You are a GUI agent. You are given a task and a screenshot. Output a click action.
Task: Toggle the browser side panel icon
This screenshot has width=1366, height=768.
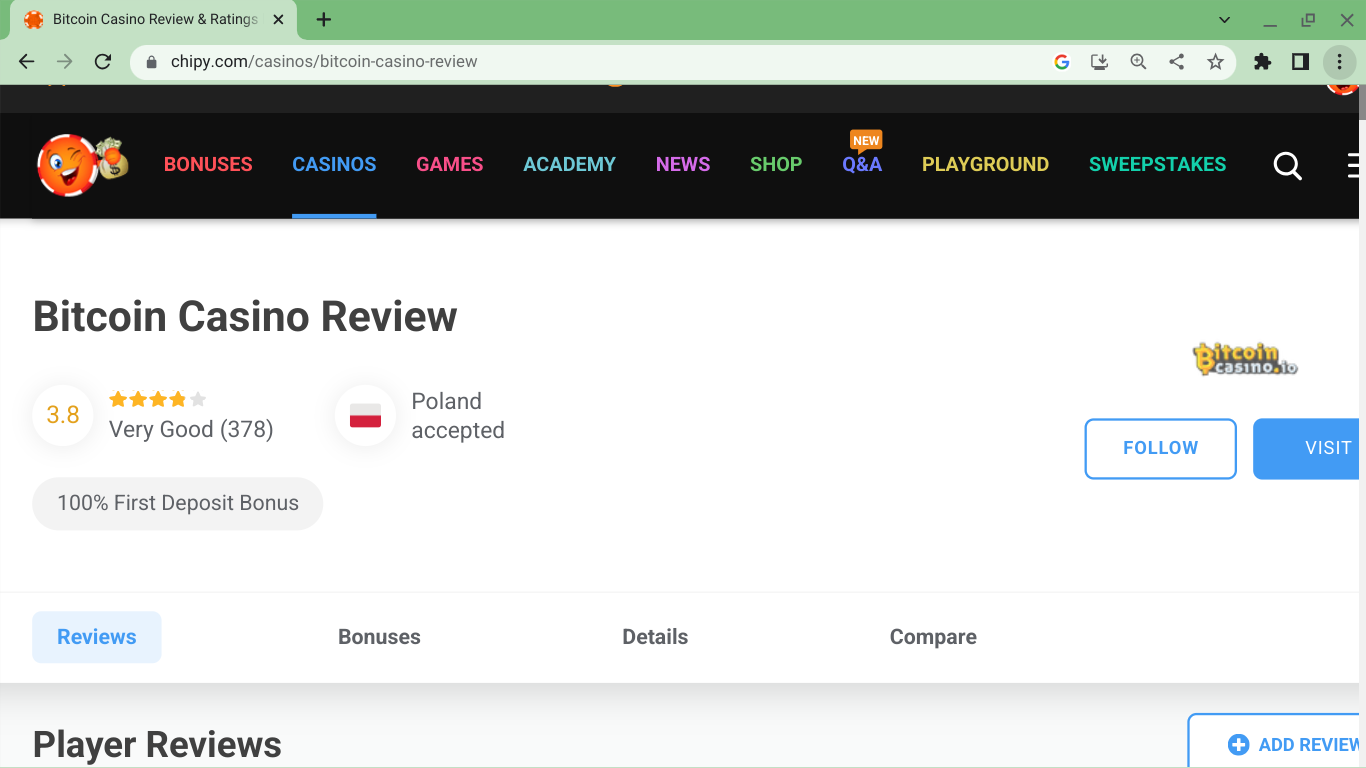(1300, 62)
